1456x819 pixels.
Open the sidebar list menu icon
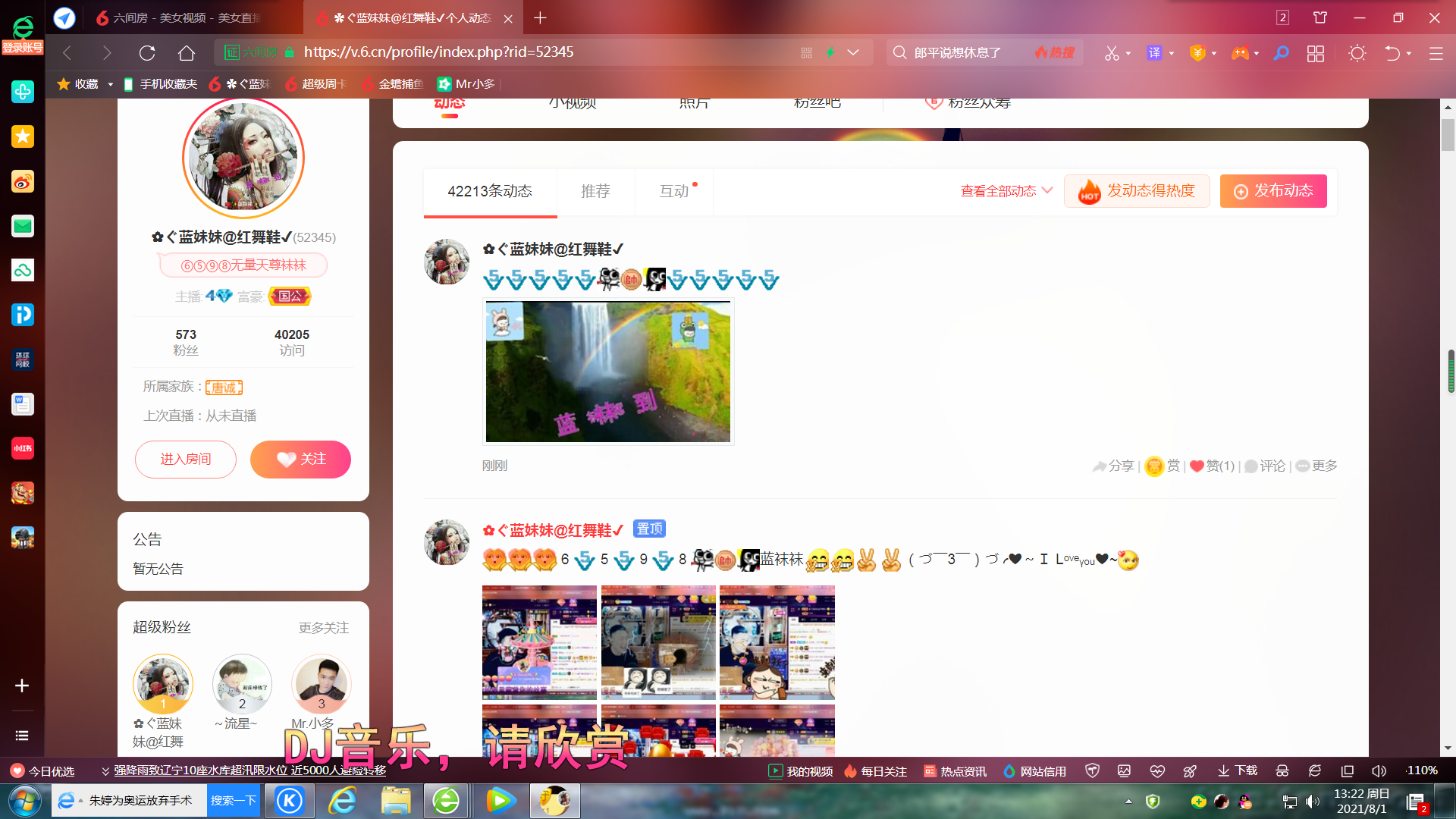(22, 736)
